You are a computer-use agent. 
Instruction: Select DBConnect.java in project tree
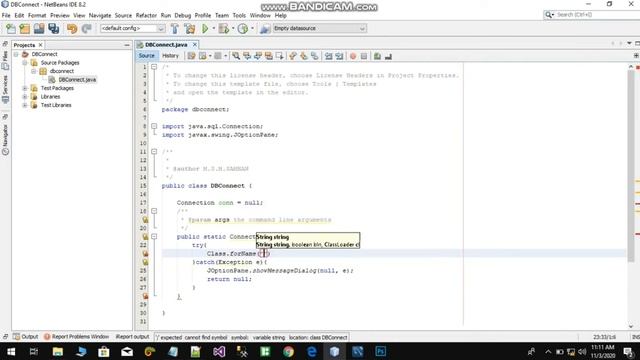tap(77, 80)
